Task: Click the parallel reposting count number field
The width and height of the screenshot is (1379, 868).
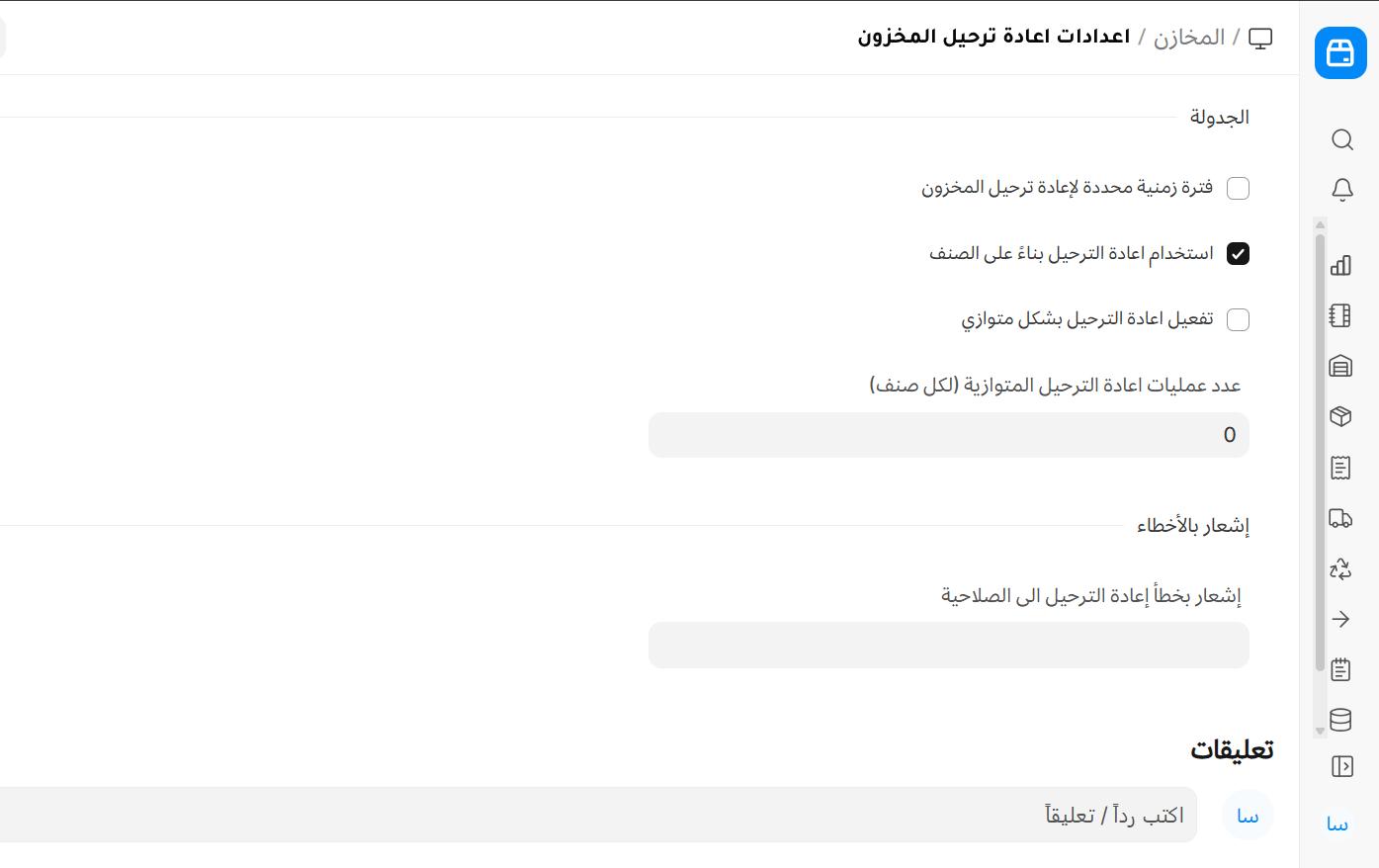Action: (x=948, y=435)
